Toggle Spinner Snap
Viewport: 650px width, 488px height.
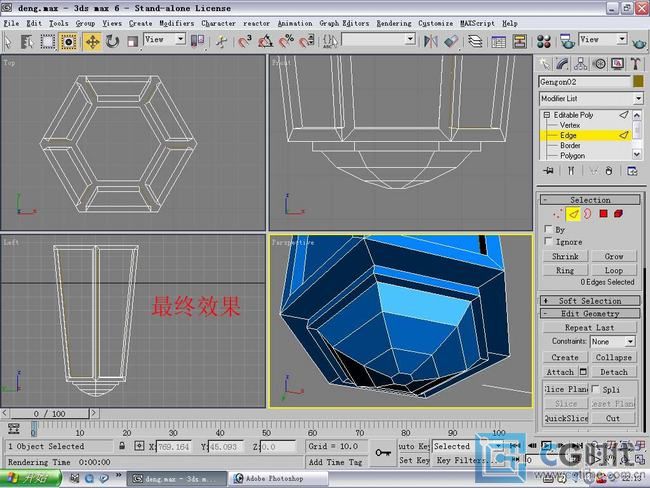click(307, 41)
